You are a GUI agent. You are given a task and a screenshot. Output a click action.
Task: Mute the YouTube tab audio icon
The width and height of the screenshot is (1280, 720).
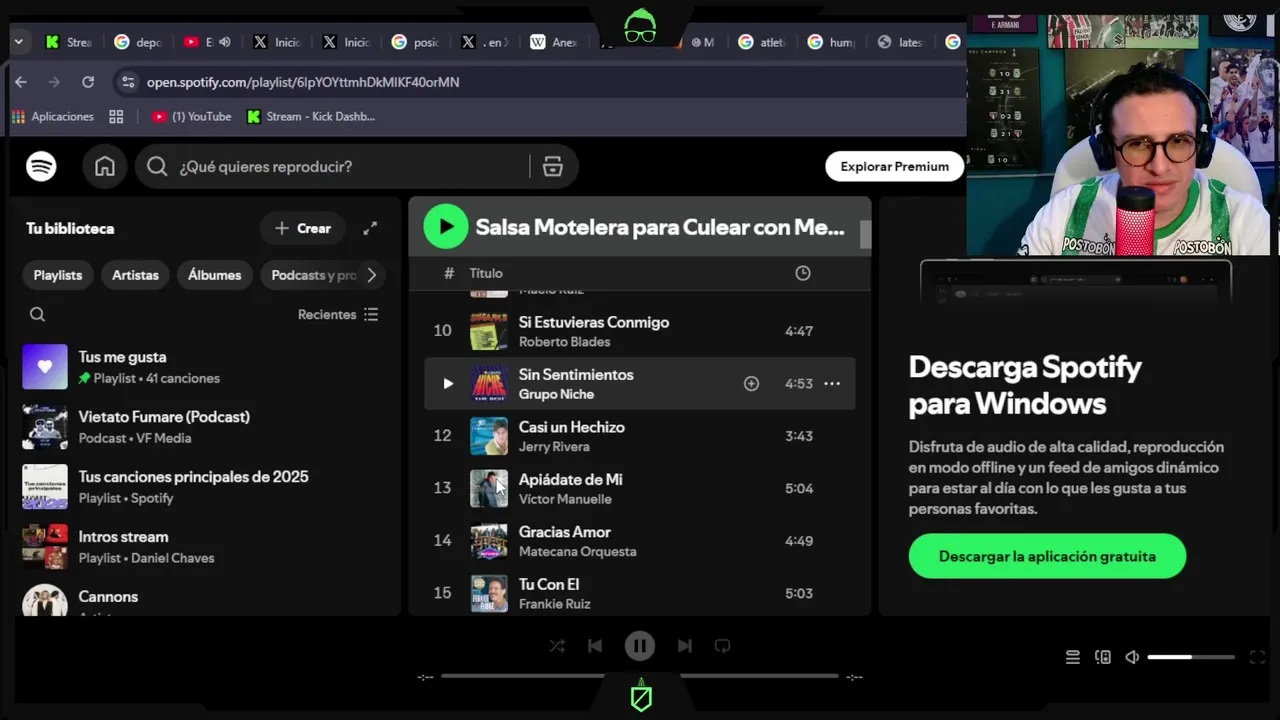[224, 42]
